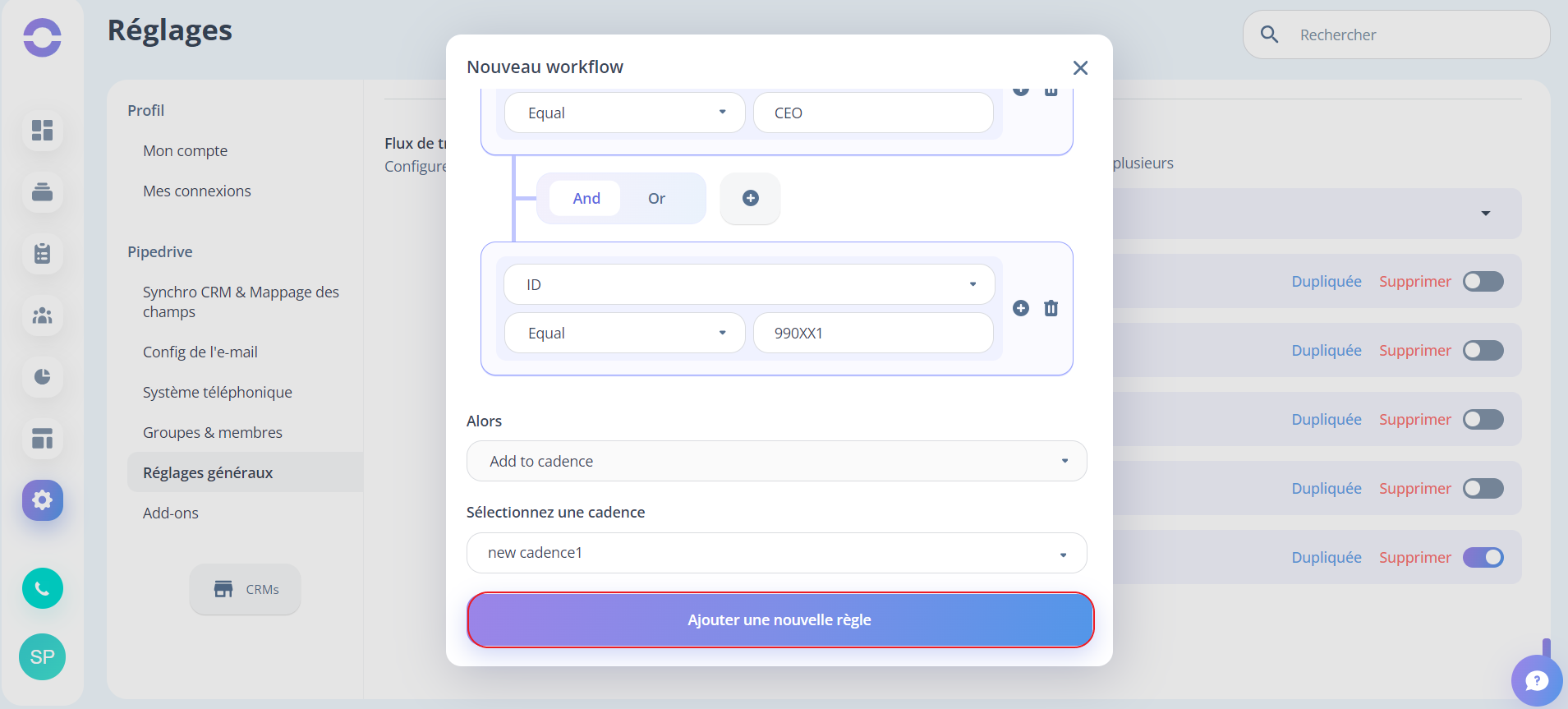Open the dashboard icon in left sidebar
Screen dimensions: 1568x709
pyautogui.click(x=42, y=130)
